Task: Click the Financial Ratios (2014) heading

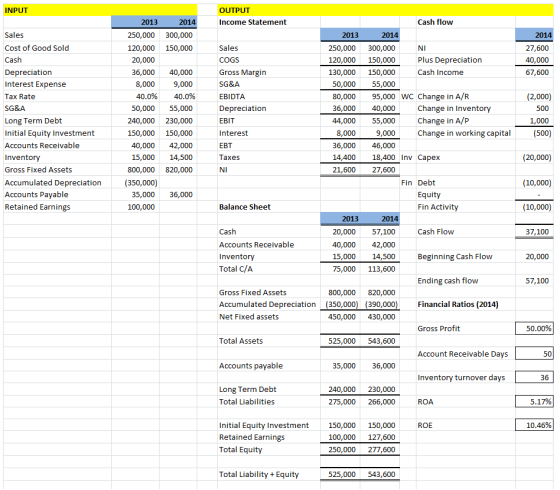Action: coord(458,305)
